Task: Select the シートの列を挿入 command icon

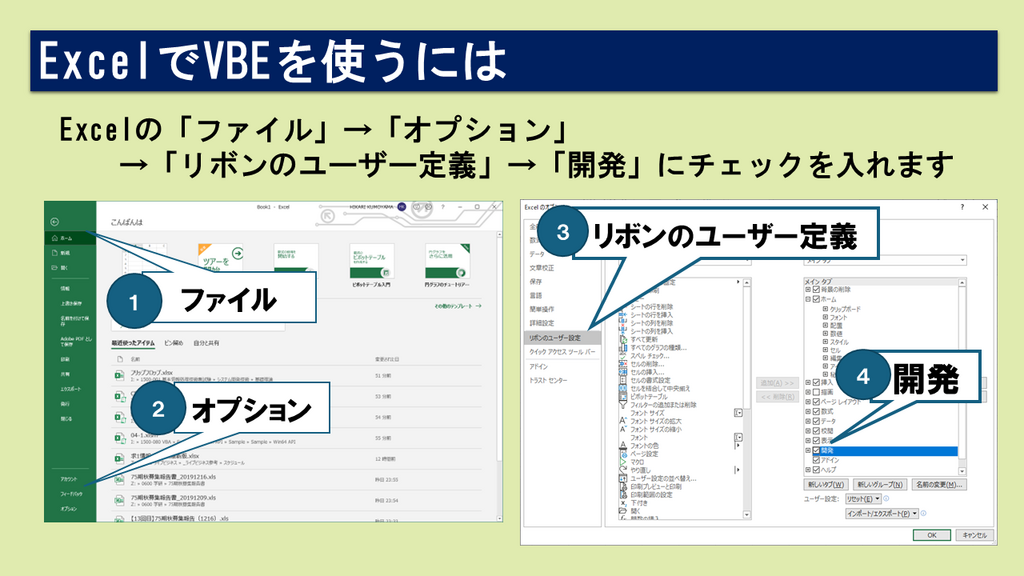Action: coord(623,331)
